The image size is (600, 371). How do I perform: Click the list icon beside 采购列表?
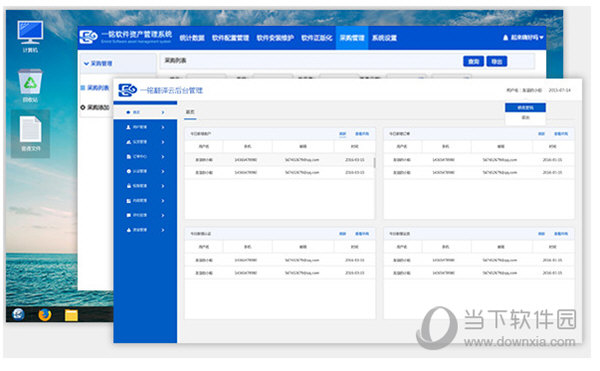click(83, 88)
